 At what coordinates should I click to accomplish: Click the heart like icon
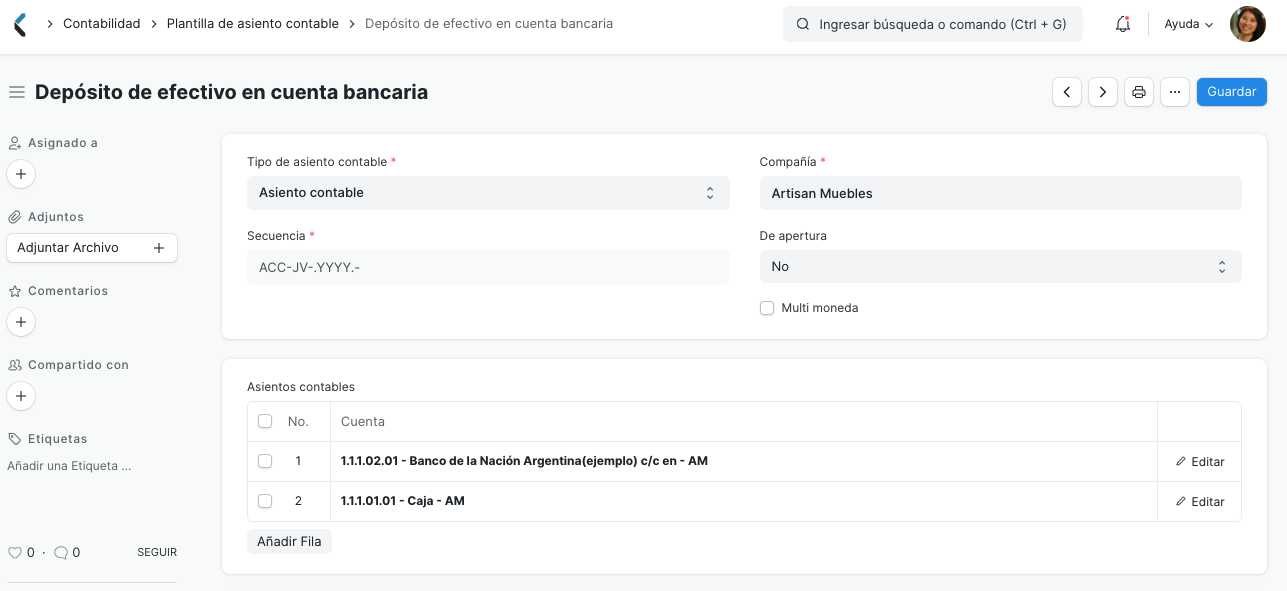[14, 552]
